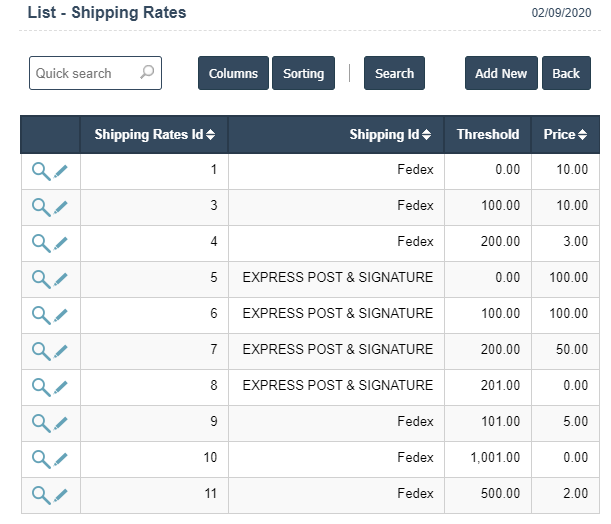The image size is (611, 524).
Task: Edit the Fedex rate with Id 4
Action: coord(61,243)
